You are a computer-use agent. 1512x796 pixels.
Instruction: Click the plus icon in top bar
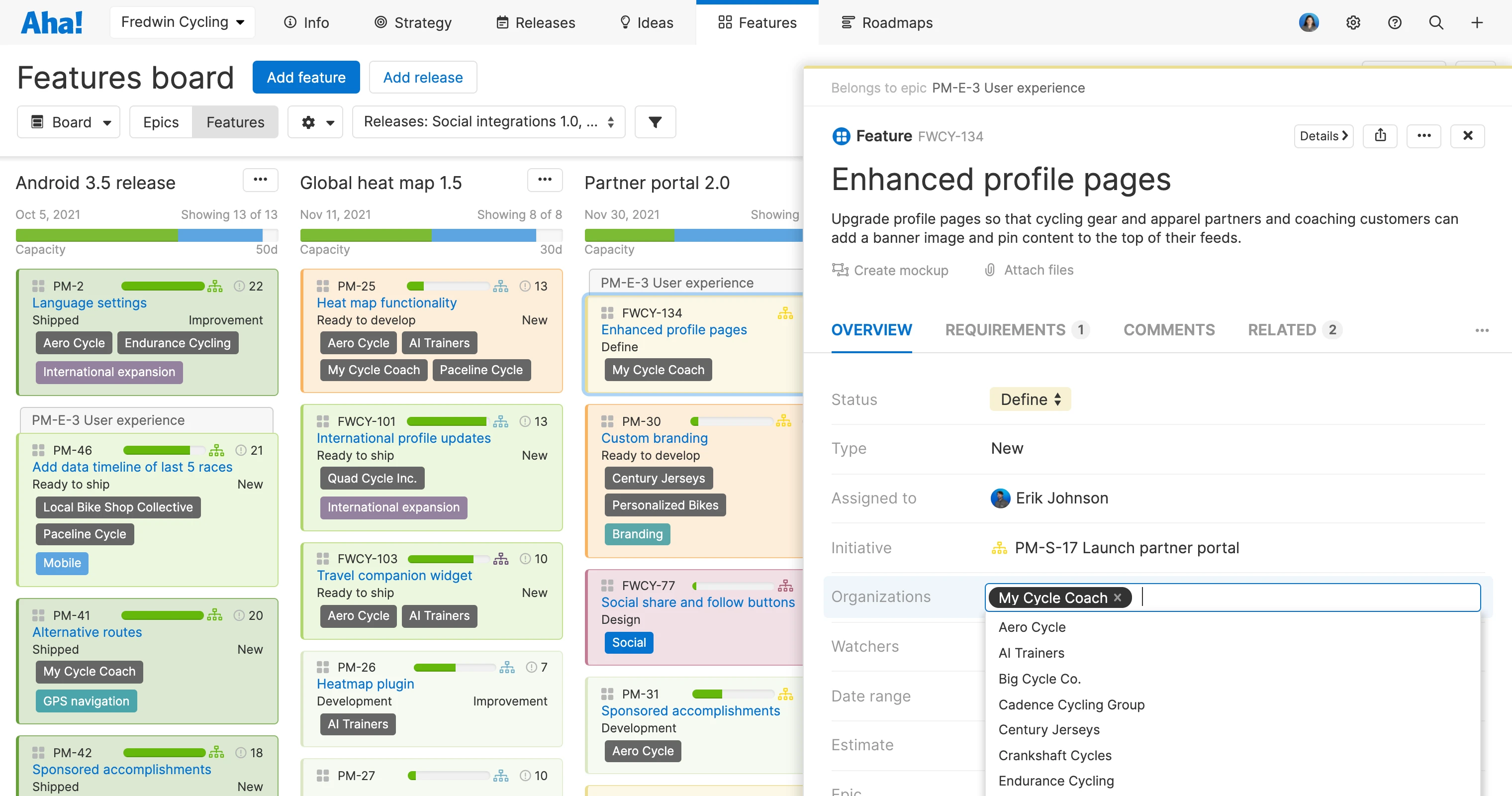[x=1477, y=23]
